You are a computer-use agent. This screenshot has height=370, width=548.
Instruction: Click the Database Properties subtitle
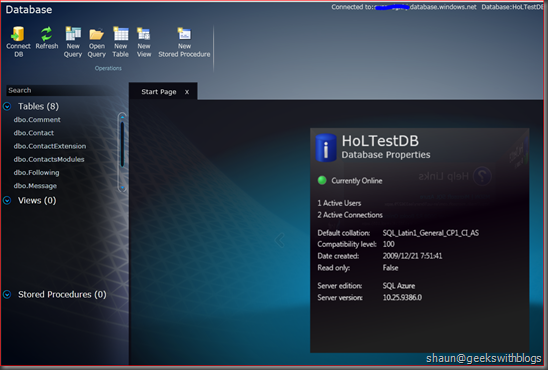386,155
